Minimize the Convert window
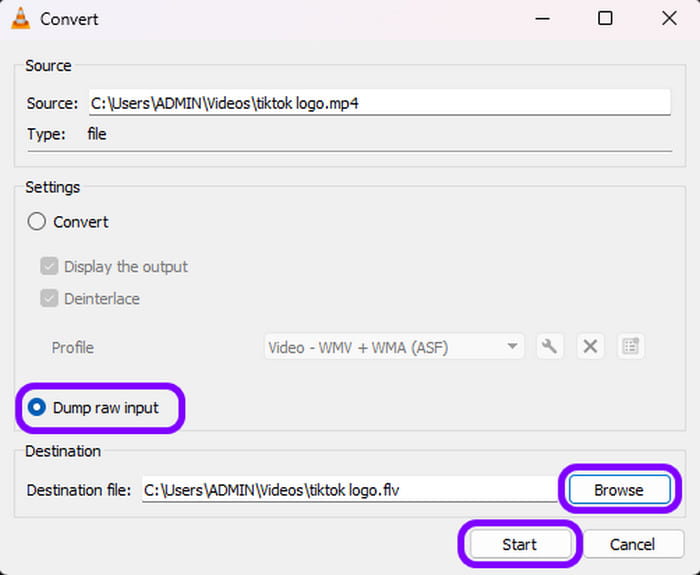Screen dimensions: 700x575 (x=542, y=19)
